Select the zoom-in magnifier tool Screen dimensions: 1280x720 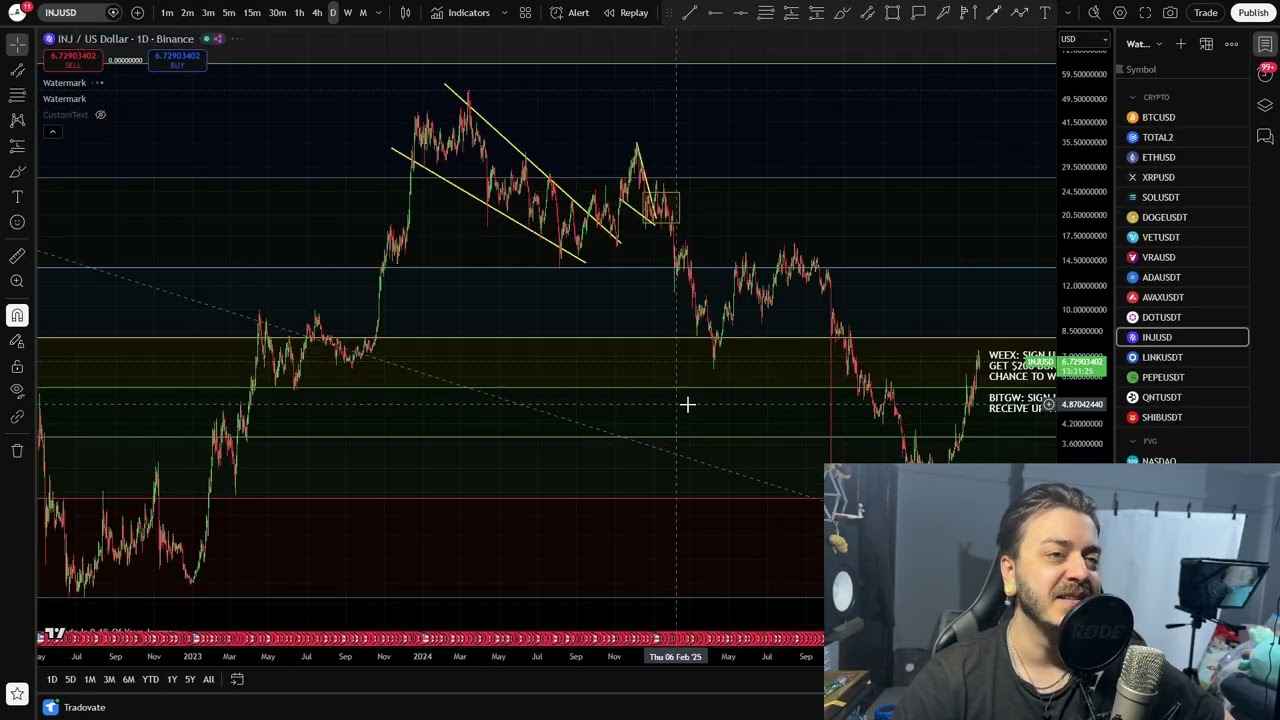tap(17, 282)
